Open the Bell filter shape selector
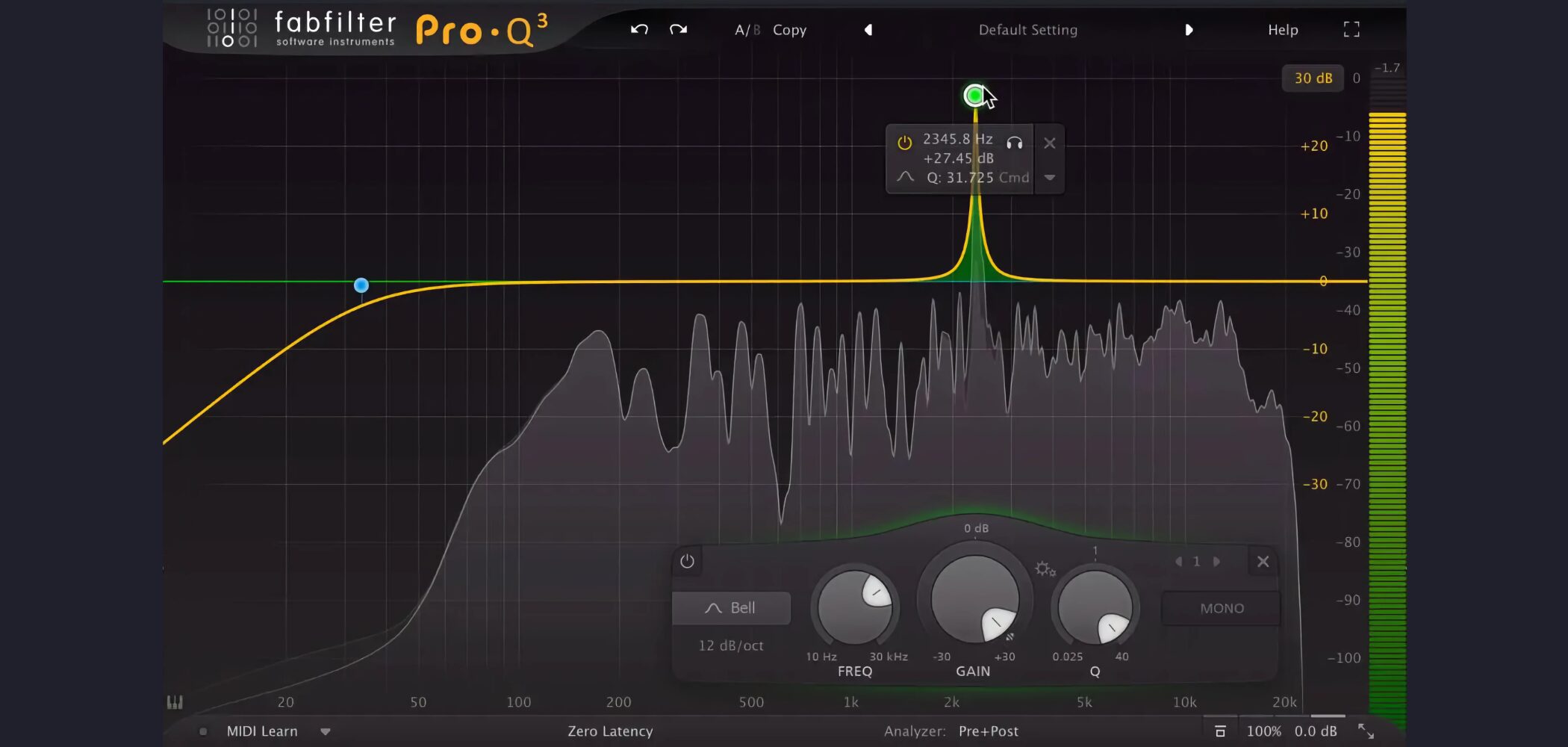The image size is (1568, 747). point(731,608)
